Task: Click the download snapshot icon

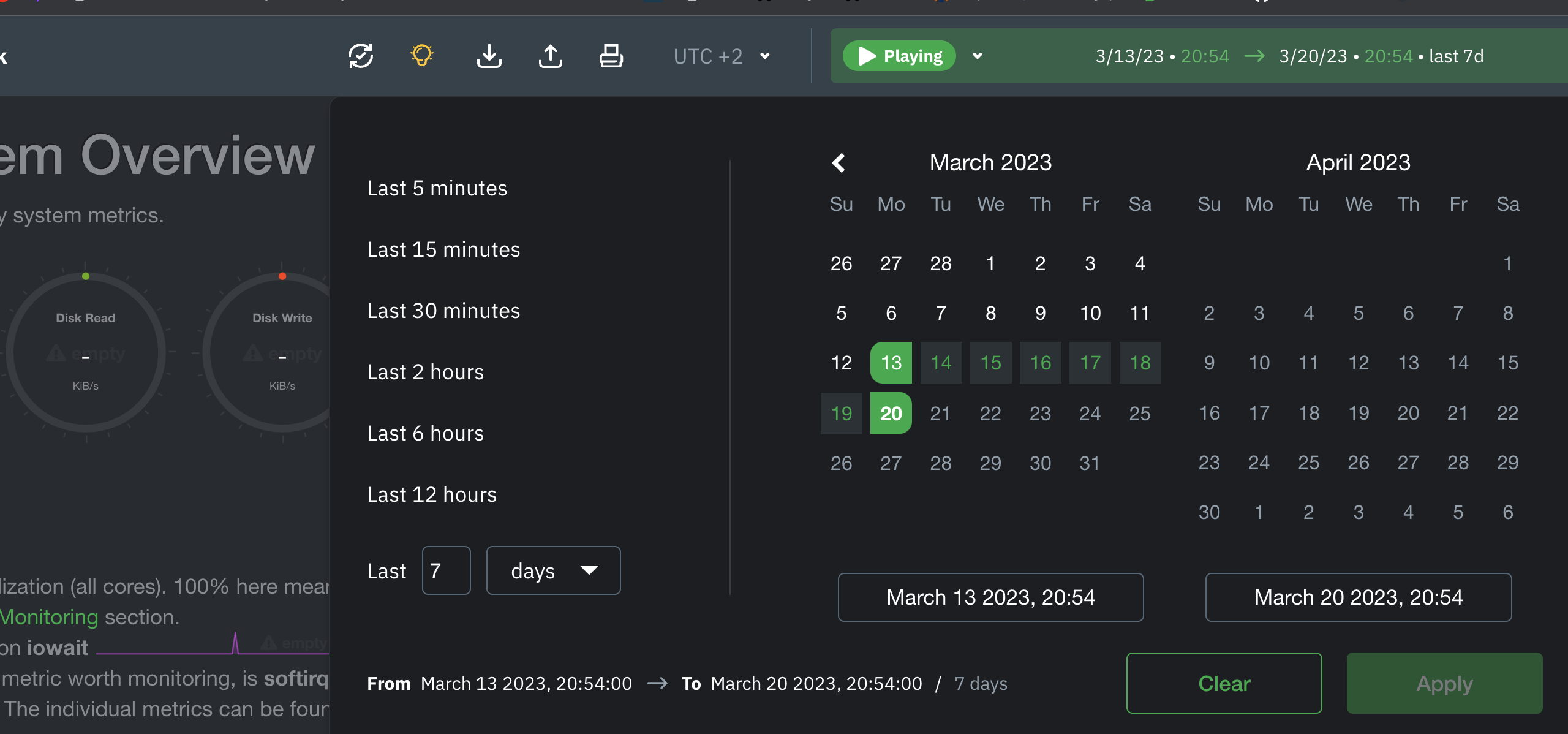Action: (489, 56)
